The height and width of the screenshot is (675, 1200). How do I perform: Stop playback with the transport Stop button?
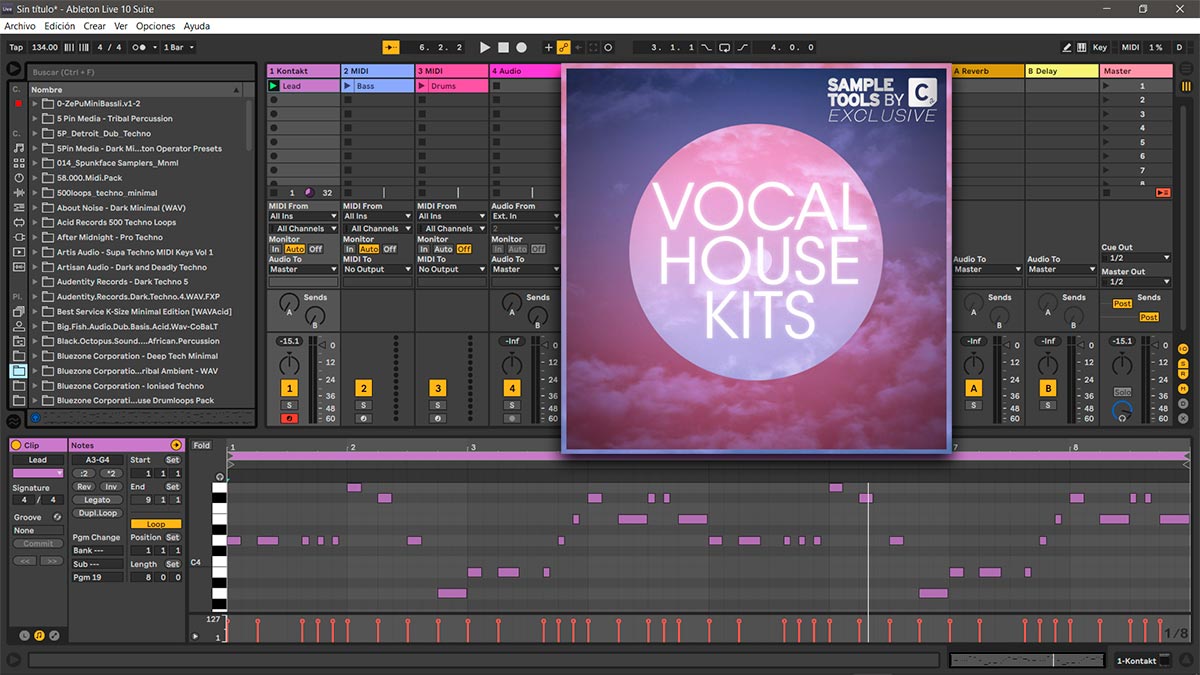pyautogui.click(x=503, y=47)
